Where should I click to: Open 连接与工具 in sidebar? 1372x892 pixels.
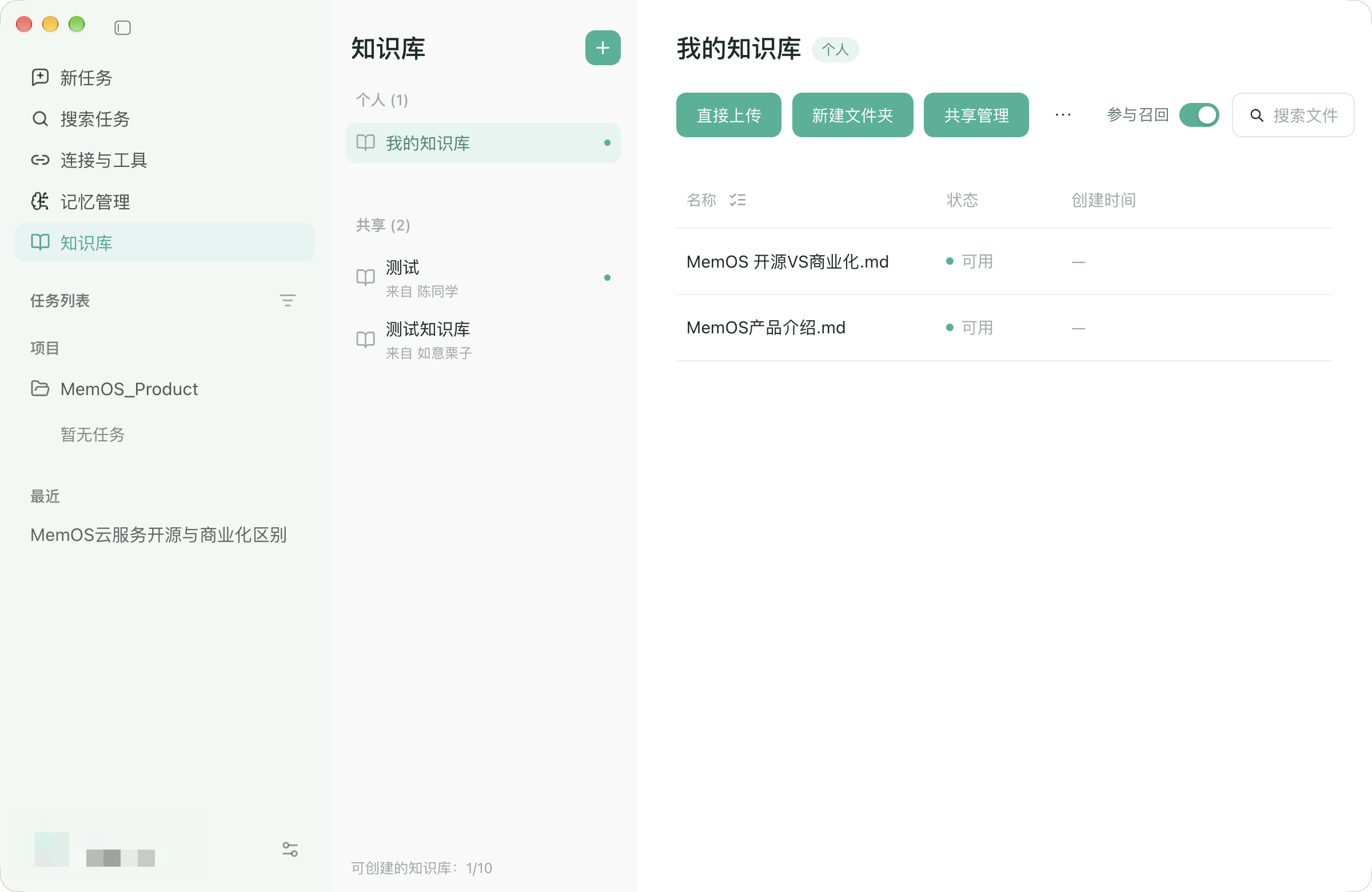point(165,160)
